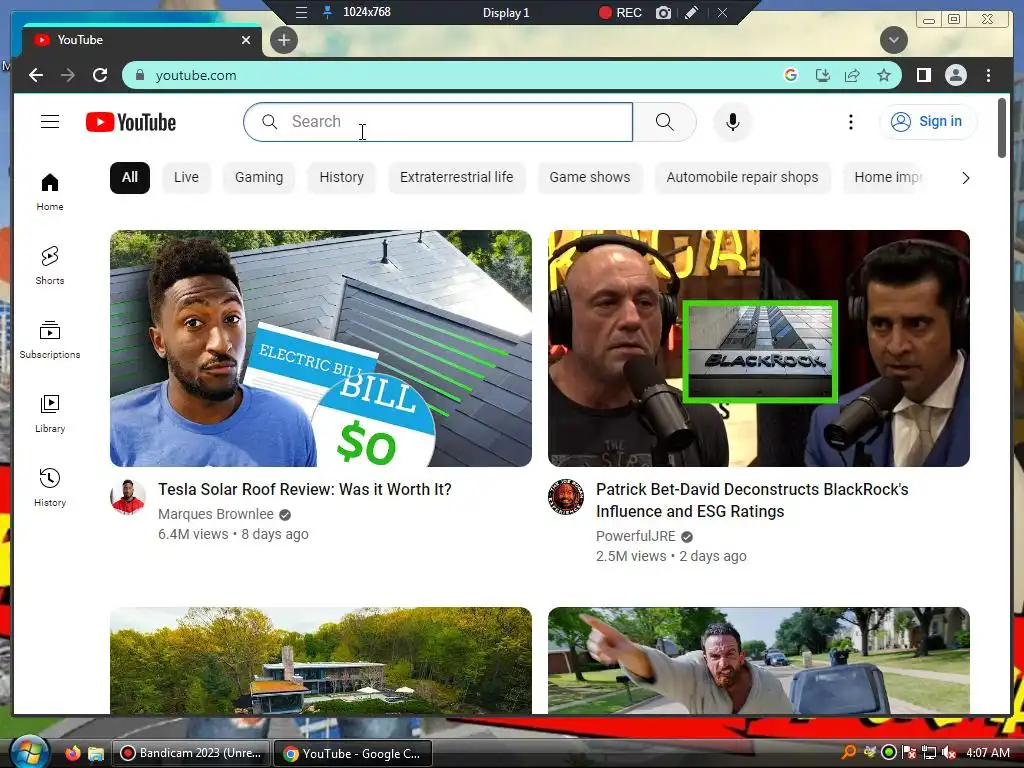Open Subscriptions in sidebar
This screenshot has width=1024, height=768.
click(x=50, y=340)
